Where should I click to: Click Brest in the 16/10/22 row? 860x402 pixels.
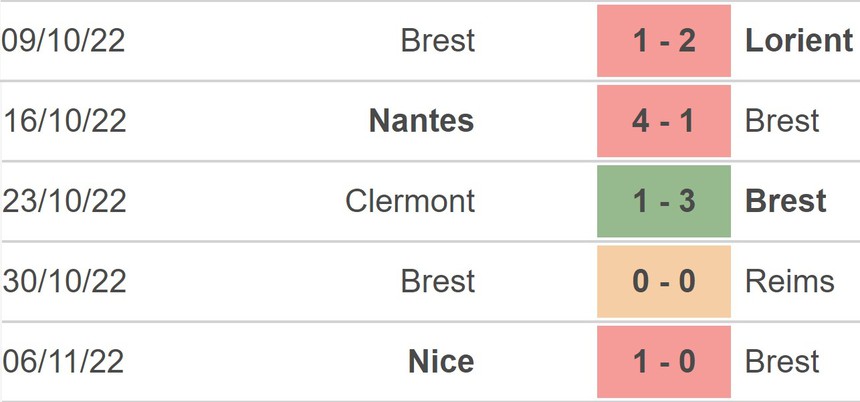click(782, 121)
